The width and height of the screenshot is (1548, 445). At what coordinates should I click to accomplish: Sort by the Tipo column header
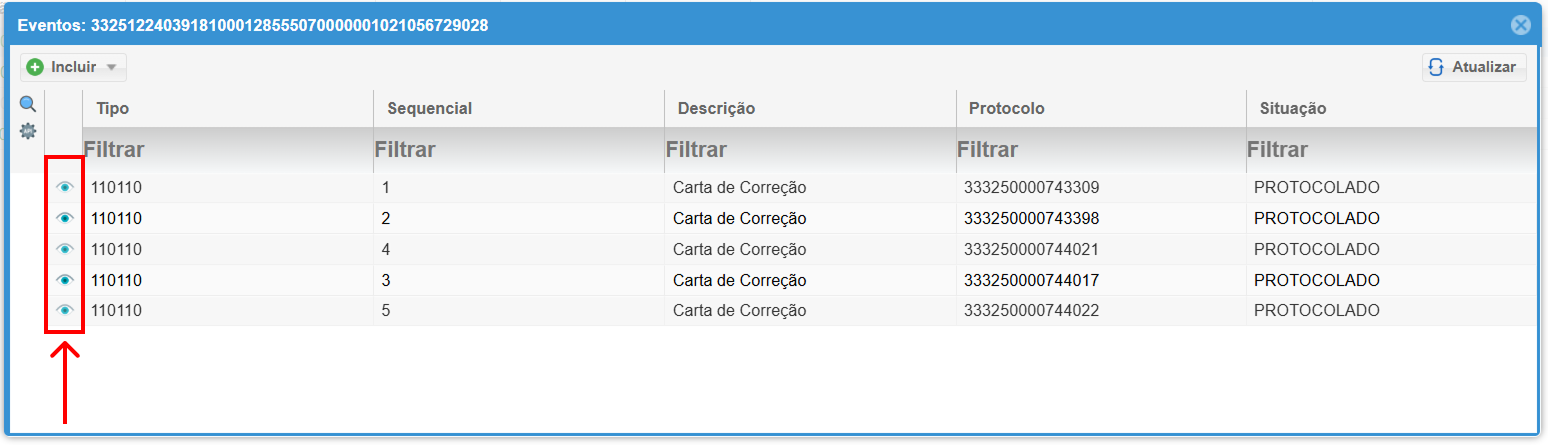point(113,108)
